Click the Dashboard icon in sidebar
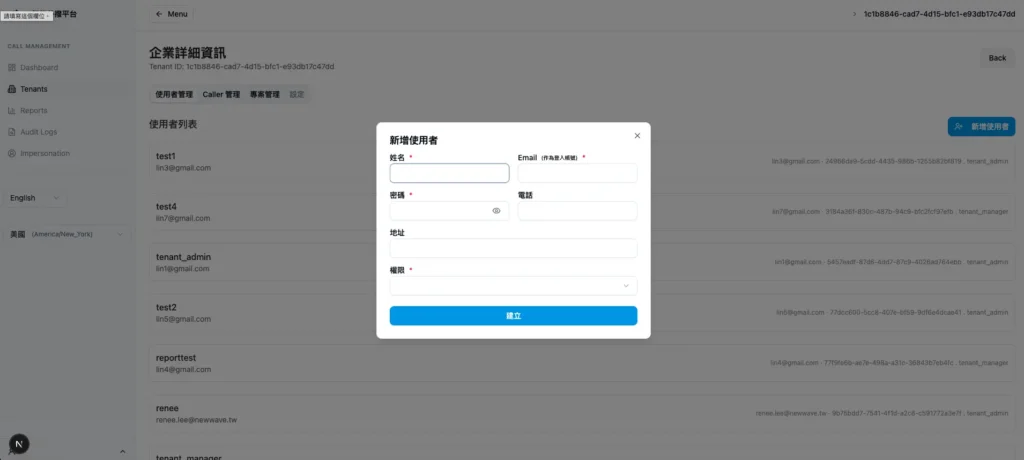 click(12, 67)
